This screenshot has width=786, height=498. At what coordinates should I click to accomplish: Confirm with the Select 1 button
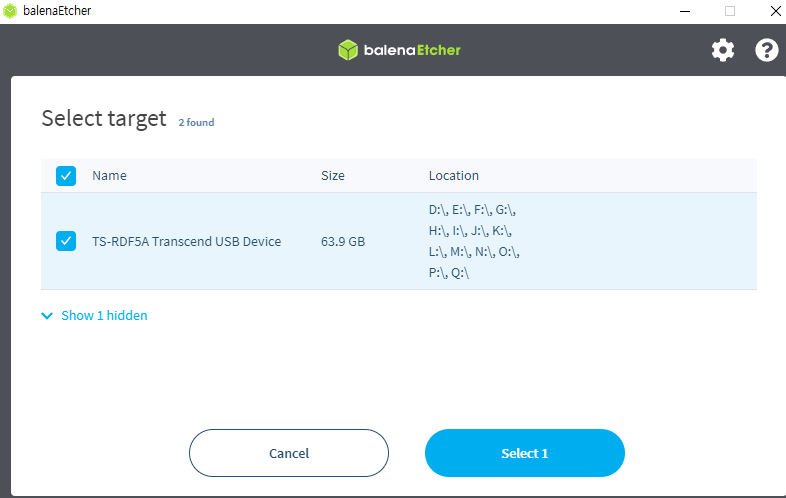525,453
